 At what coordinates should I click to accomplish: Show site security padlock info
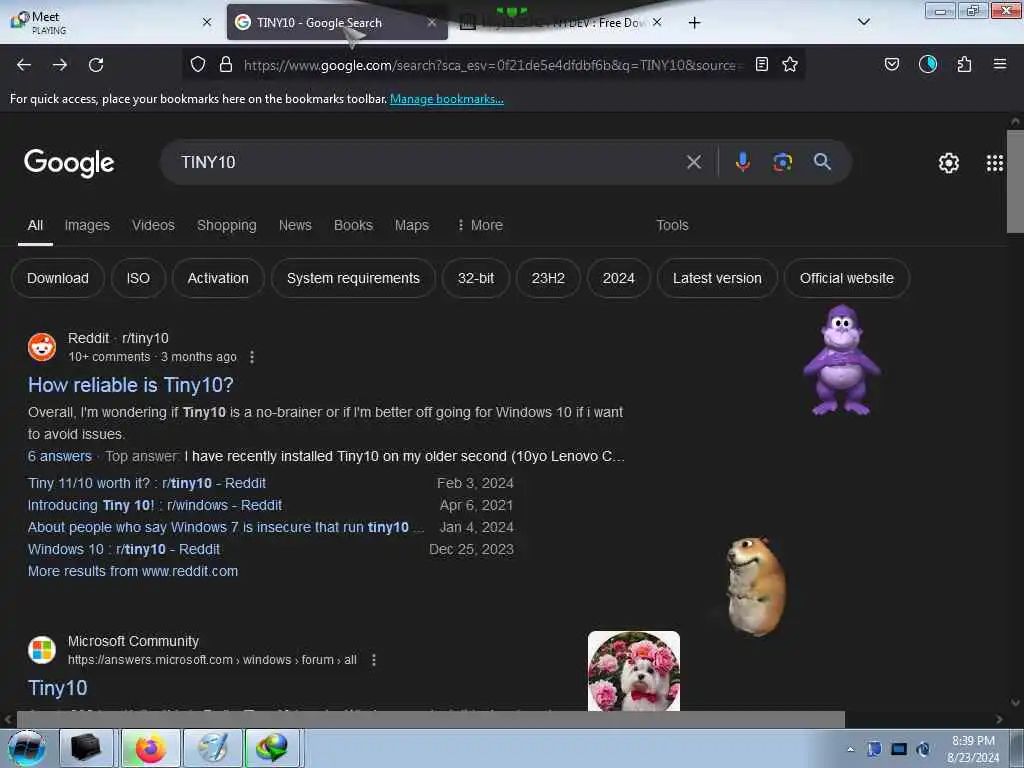[226, 64]
